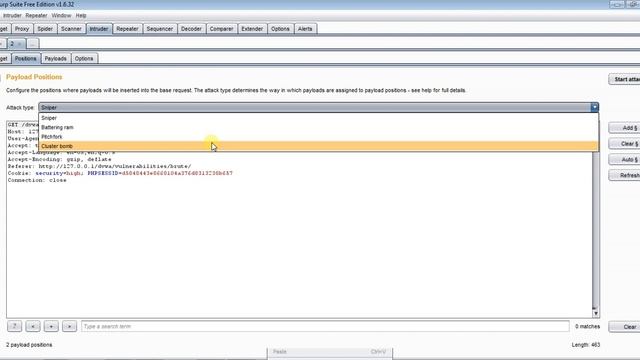
Task: Click the Start attack button
Action: coord(624,79)
